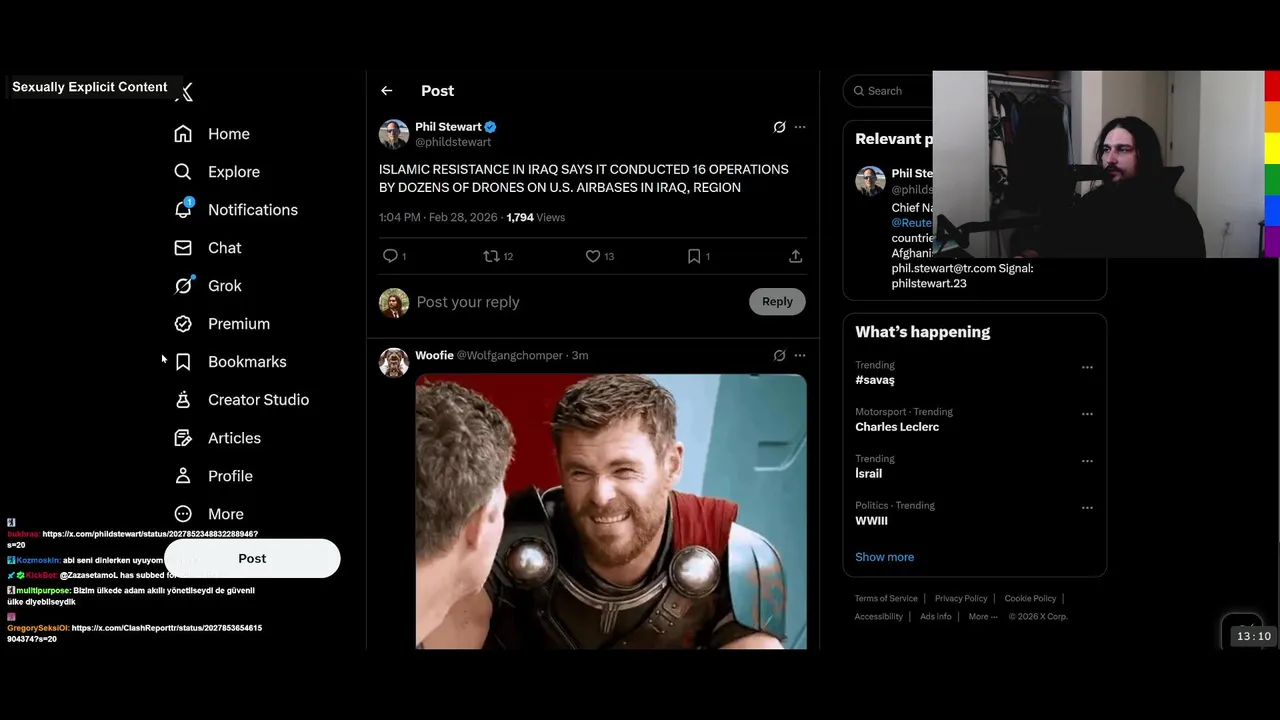Open the Home icon in the sidebar
The height and width of the screenshot is (720, 1280).
click(183, 134)
